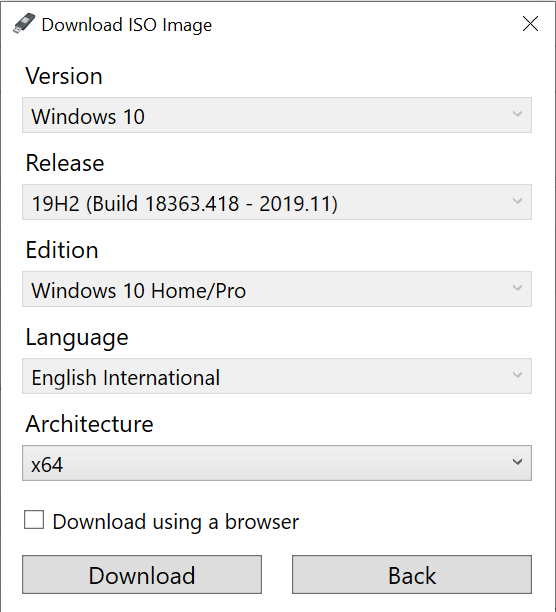556x612 pixels.
Task: Go back using the Back button
Action: (412, 575)
